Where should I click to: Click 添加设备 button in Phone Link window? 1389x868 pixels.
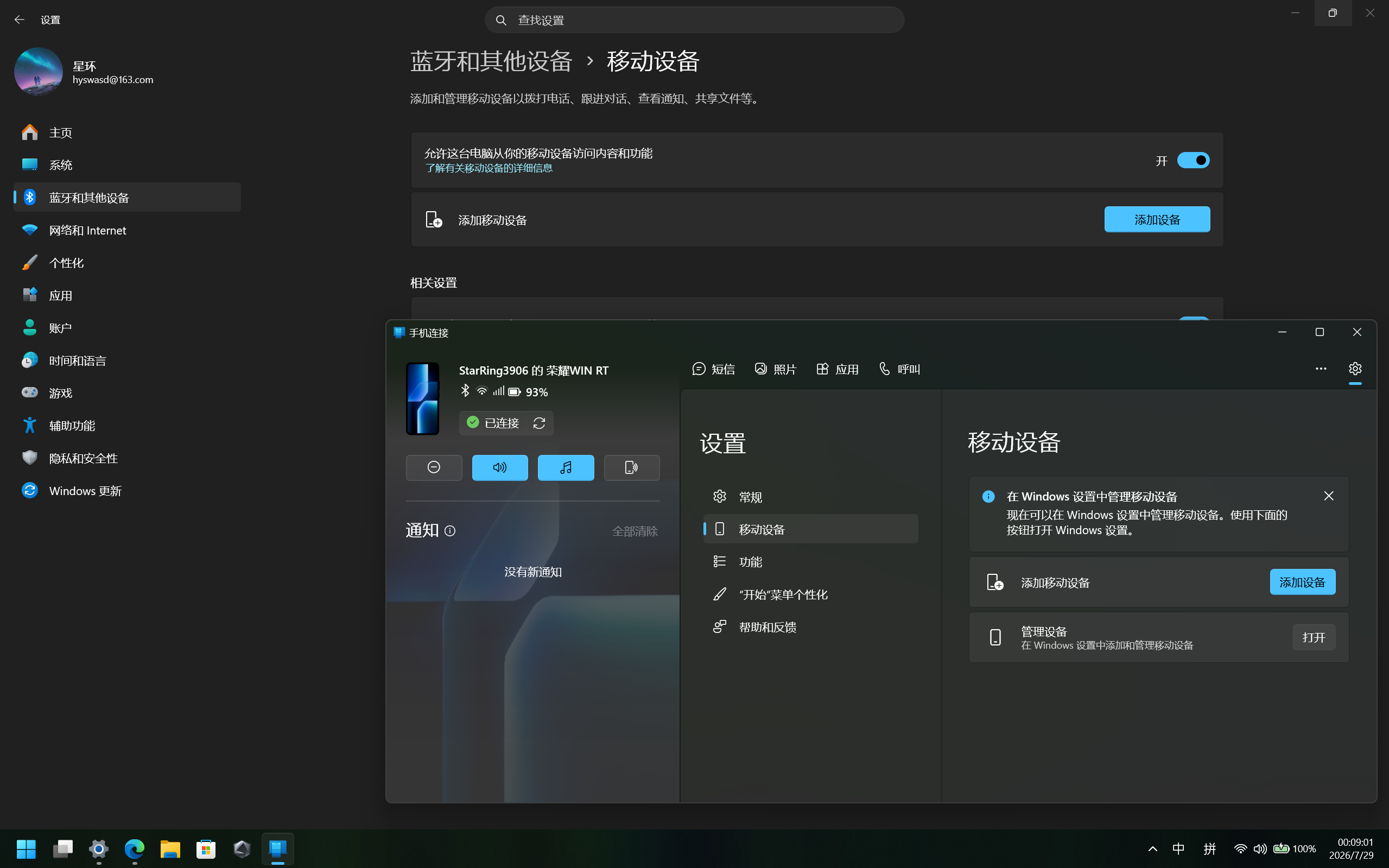click(x=1302, y=582)
